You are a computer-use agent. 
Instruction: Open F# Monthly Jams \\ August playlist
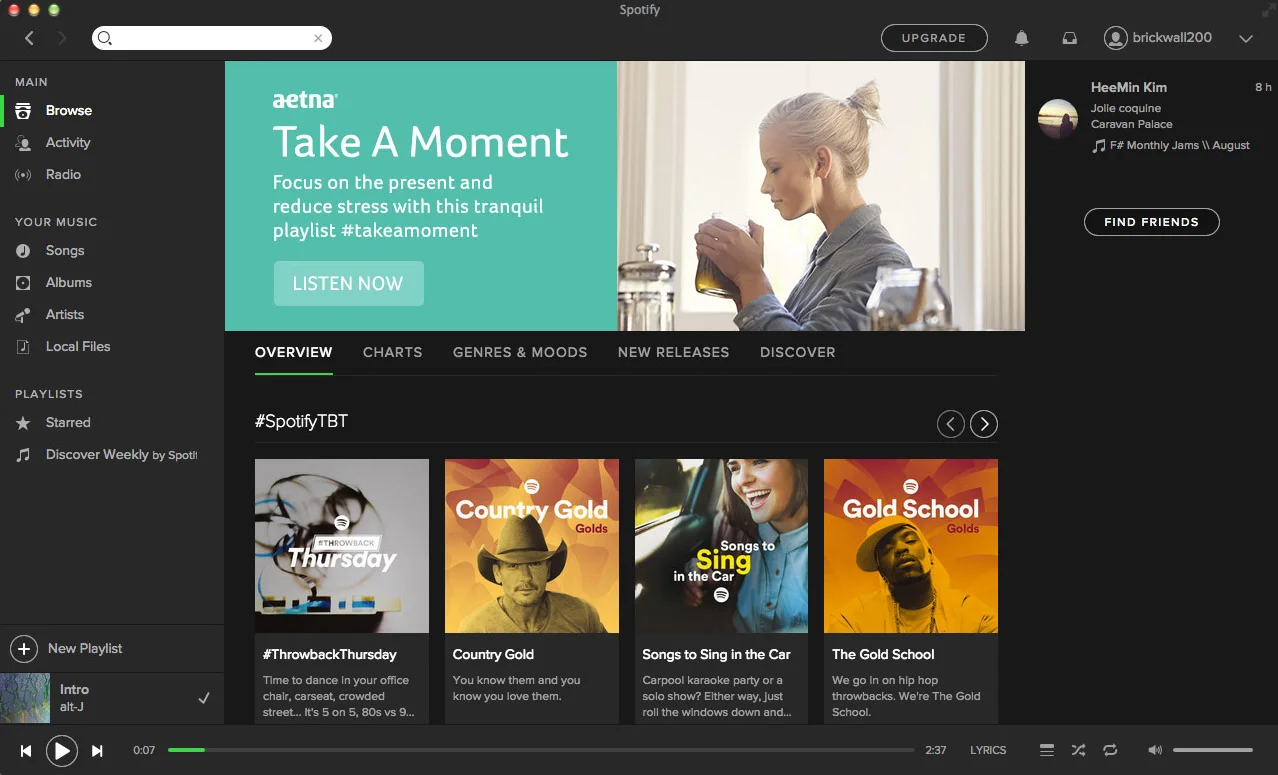(x=1180, y=145)
